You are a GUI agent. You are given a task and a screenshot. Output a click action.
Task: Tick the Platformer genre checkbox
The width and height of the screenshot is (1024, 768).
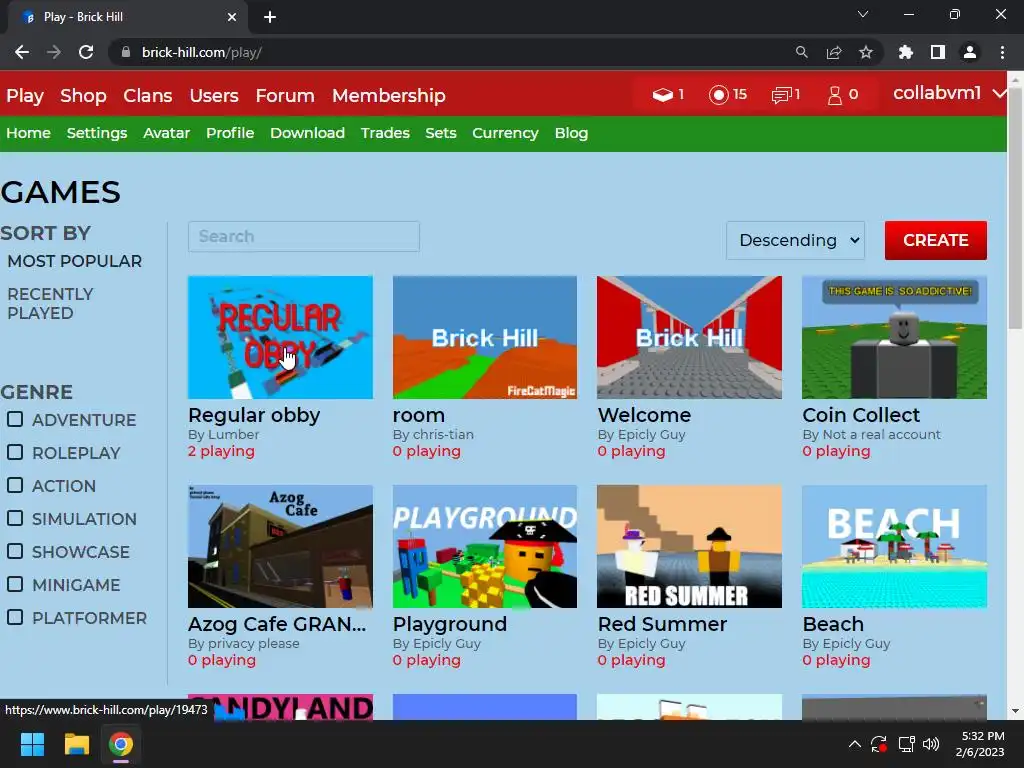[15, 617]
